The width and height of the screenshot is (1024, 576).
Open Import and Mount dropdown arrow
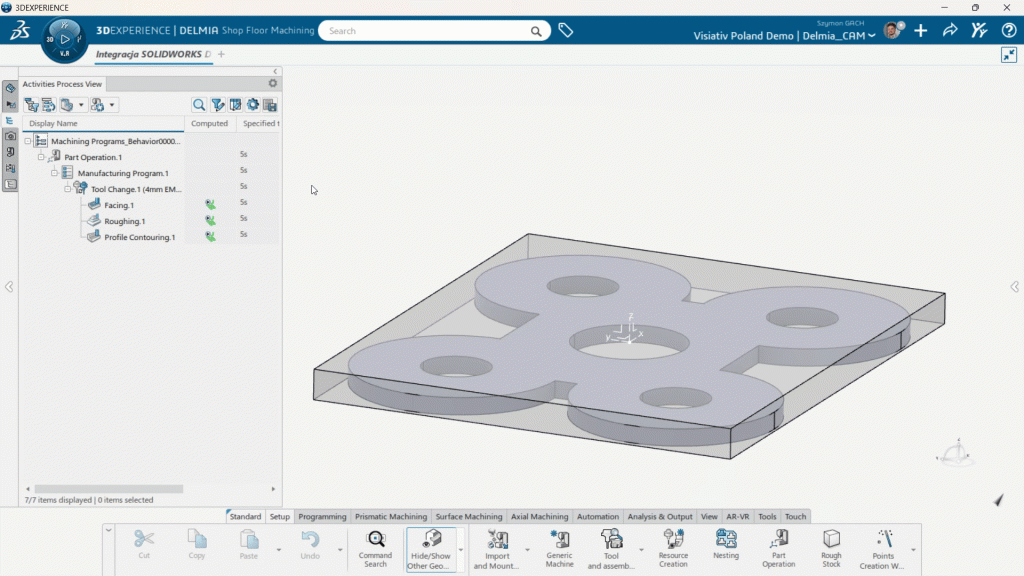click(527, 549)
